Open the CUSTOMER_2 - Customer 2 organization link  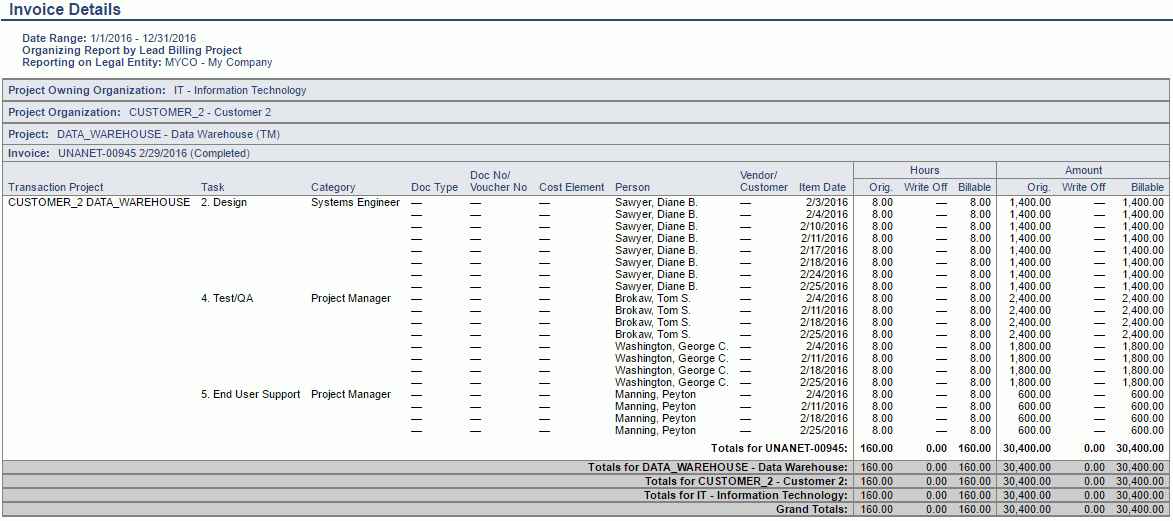(x=200, y=112)
